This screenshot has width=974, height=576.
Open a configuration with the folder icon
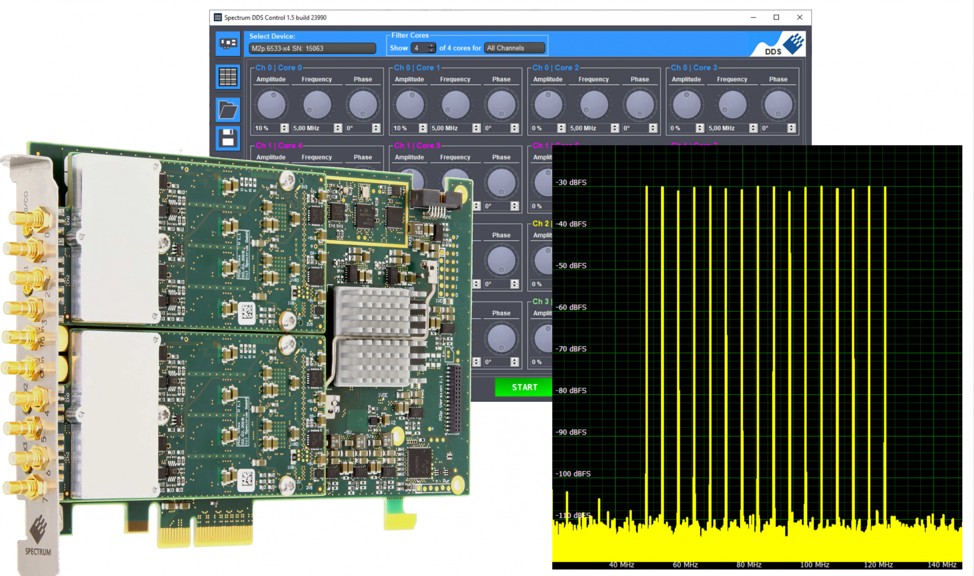click(228, 110)
